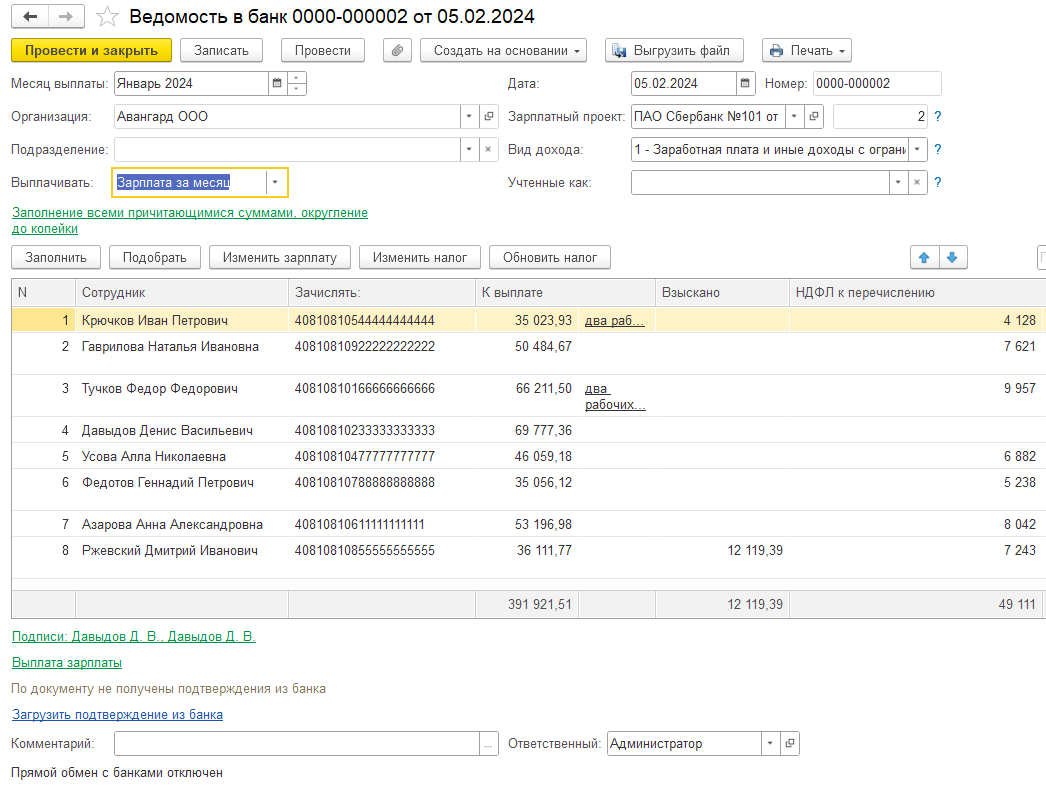Screen dimensions: 1046x792
Task: Sort by Сотрудник column header
Action: [x=181, y=293]
